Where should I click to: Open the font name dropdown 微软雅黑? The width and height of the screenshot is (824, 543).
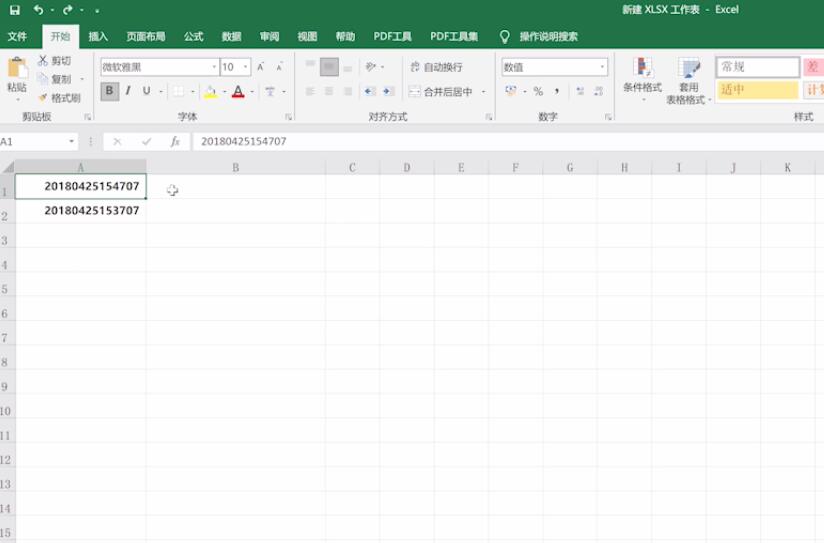click(214, 67)
